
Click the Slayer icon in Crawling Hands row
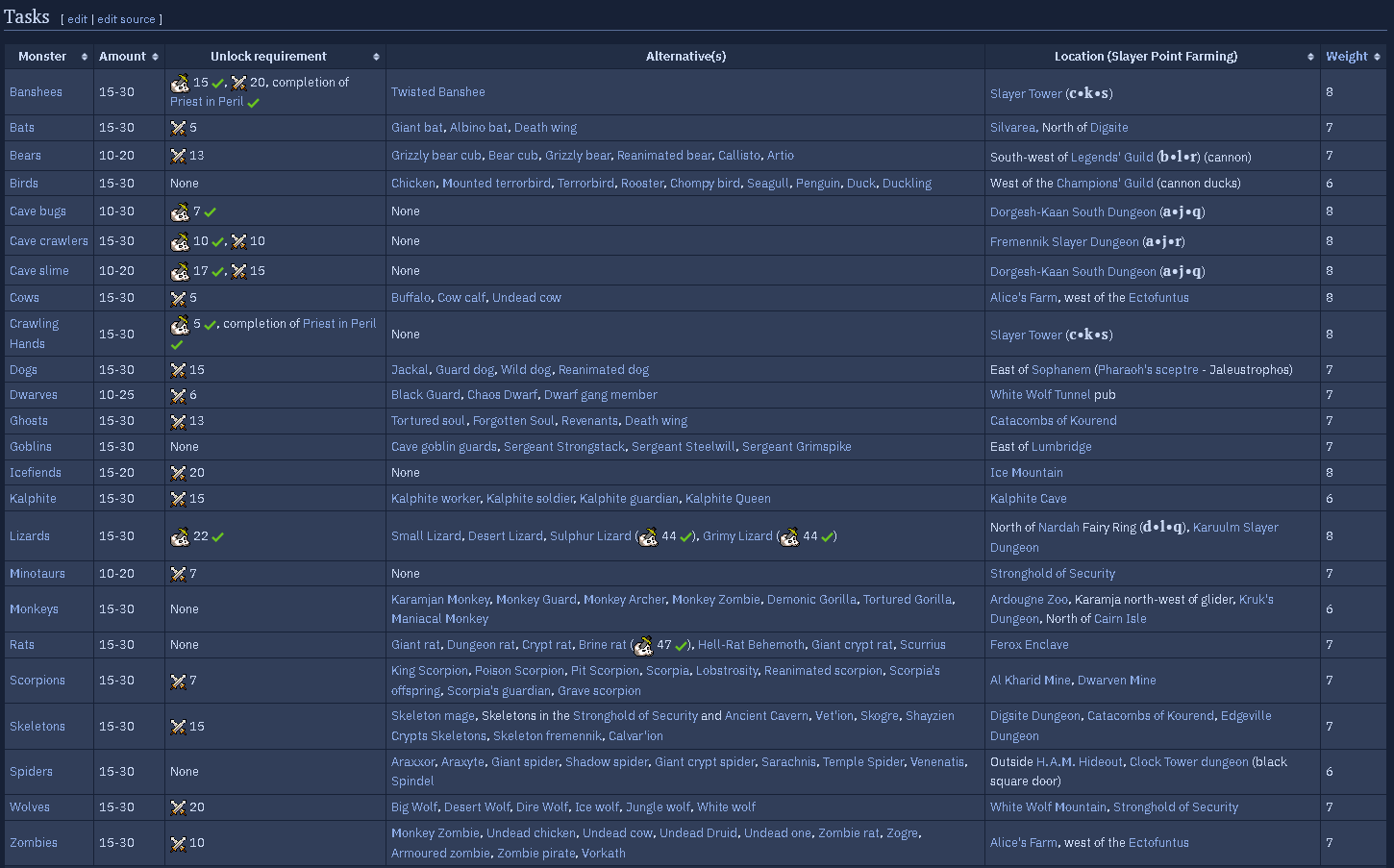(180, 325)
